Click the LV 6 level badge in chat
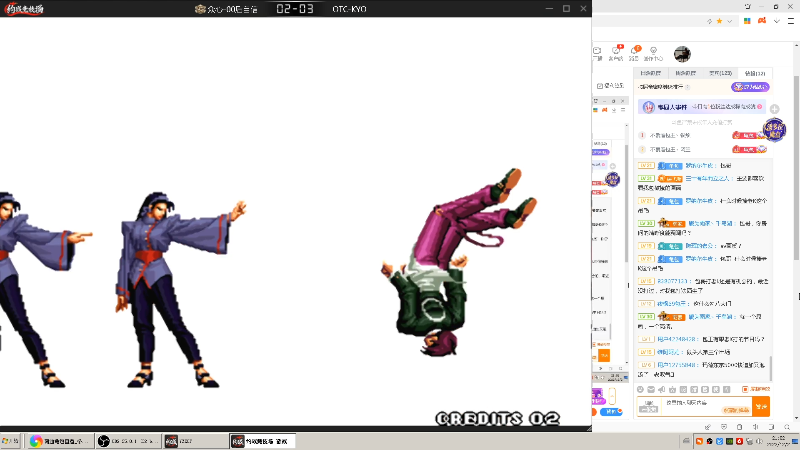Image resolution: width=800 pixels, height=450 pixels. pyautogui.click(x=645, y=365)
